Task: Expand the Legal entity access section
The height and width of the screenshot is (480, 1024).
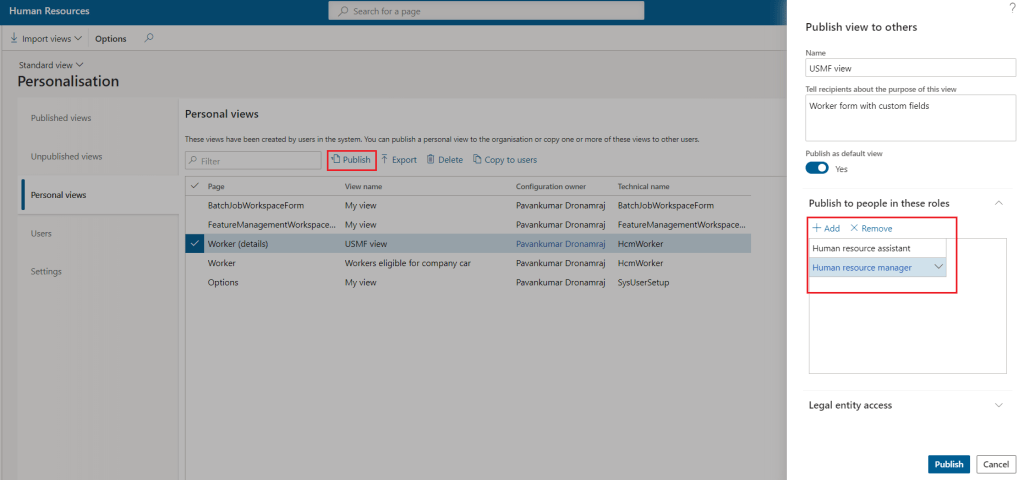Action: pyautogui.click(x=997, y=405)
